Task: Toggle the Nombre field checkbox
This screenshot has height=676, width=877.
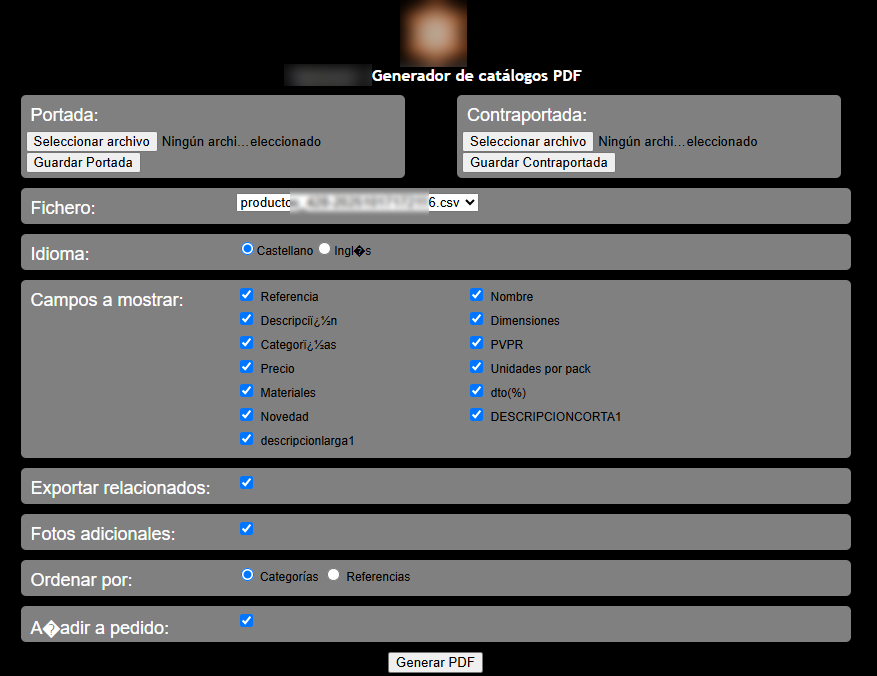Action: tap(477, 295)
